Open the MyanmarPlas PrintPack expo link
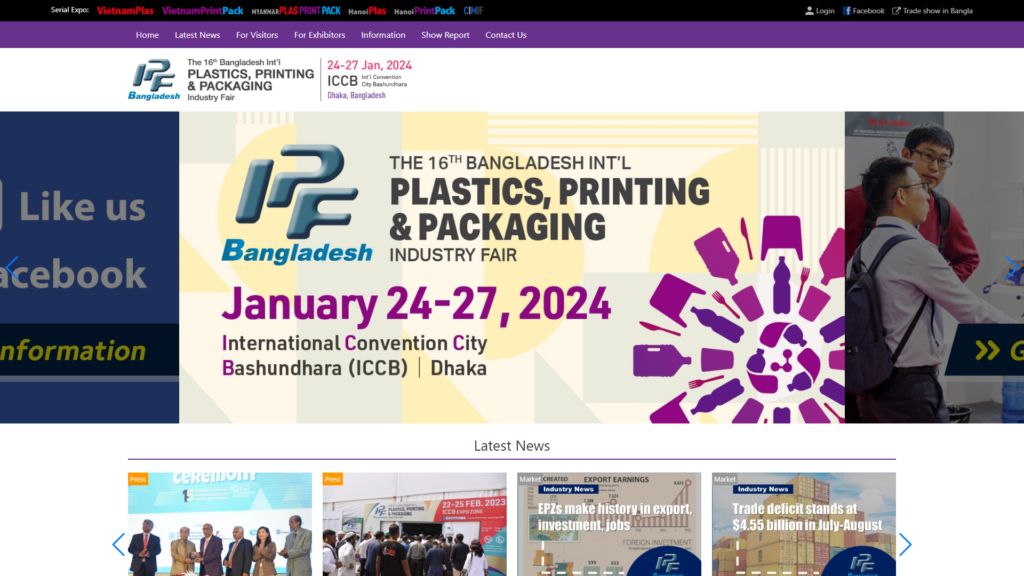The height and width of the screenshot is (576, 1024). pos(296,10)
